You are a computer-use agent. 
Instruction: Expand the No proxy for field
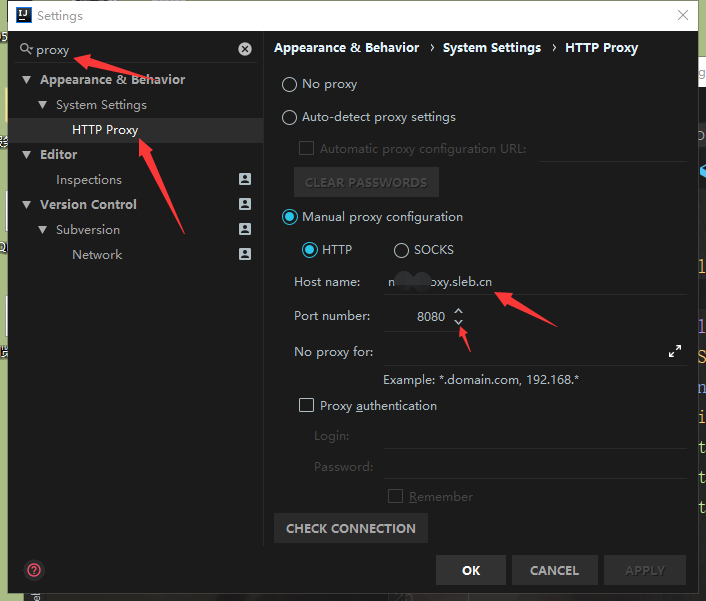674,351
